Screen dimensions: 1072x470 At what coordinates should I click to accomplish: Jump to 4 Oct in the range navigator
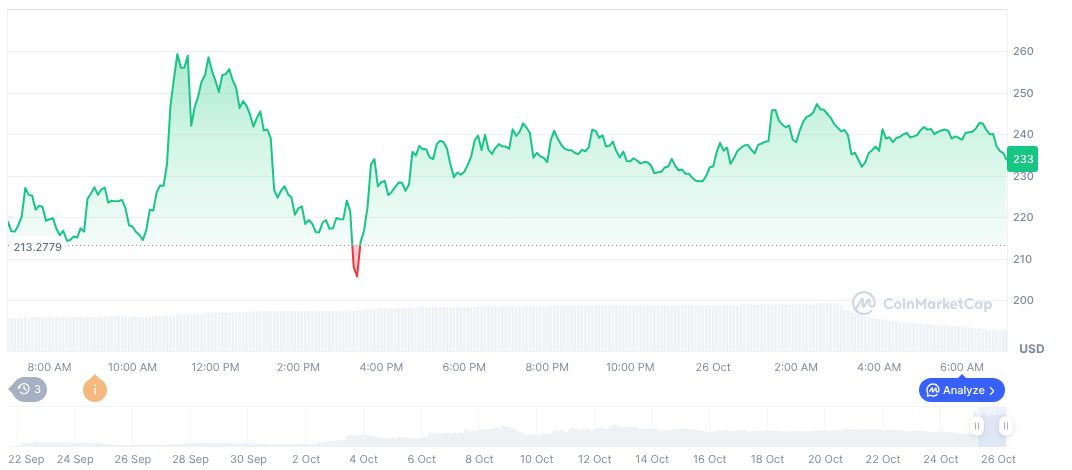362,459
